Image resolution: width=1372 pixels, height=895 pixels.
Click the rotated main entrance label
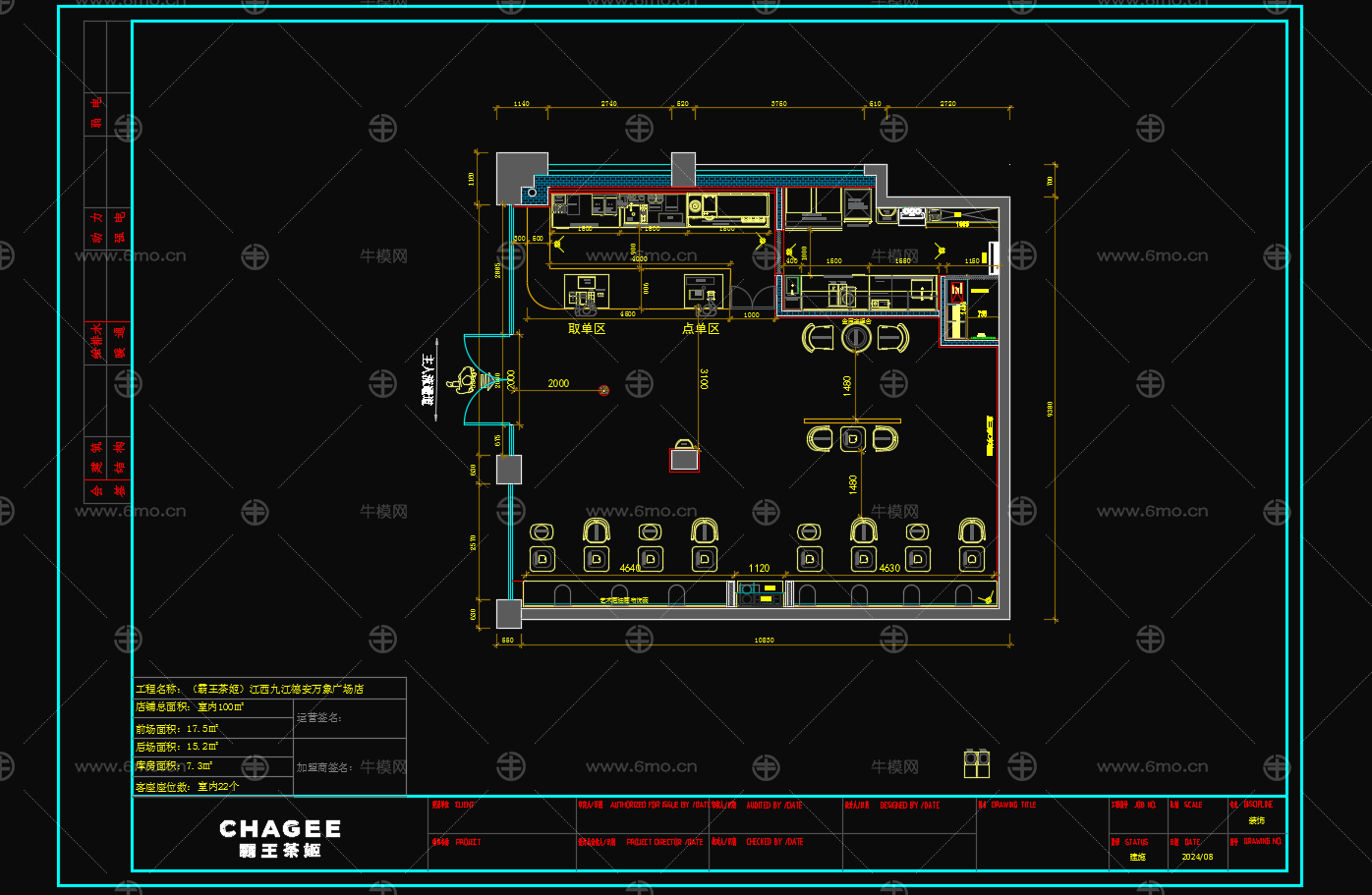tap(428, 380)
